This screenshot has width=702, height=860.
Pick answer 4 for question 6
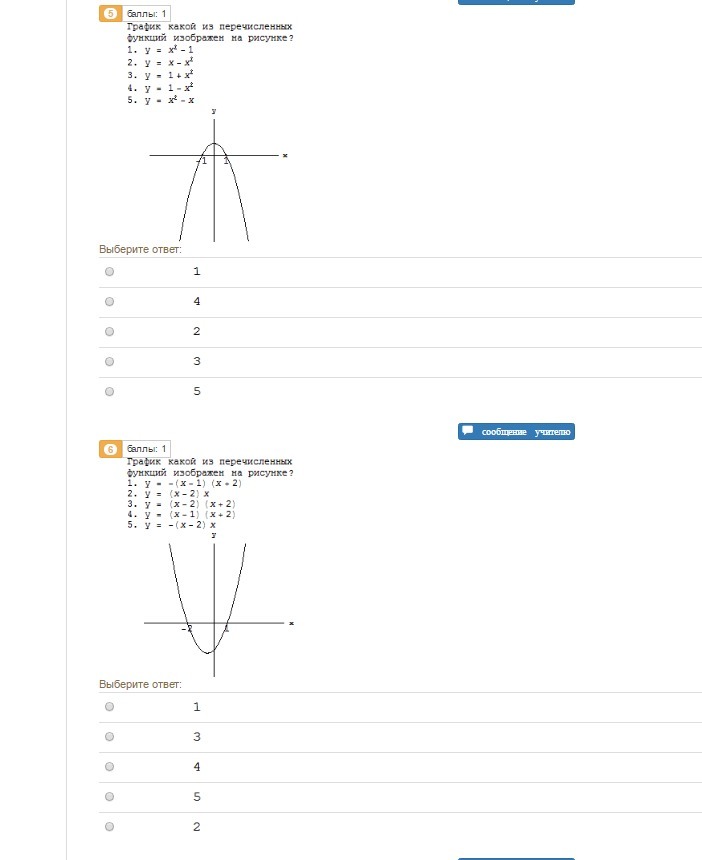110,766
